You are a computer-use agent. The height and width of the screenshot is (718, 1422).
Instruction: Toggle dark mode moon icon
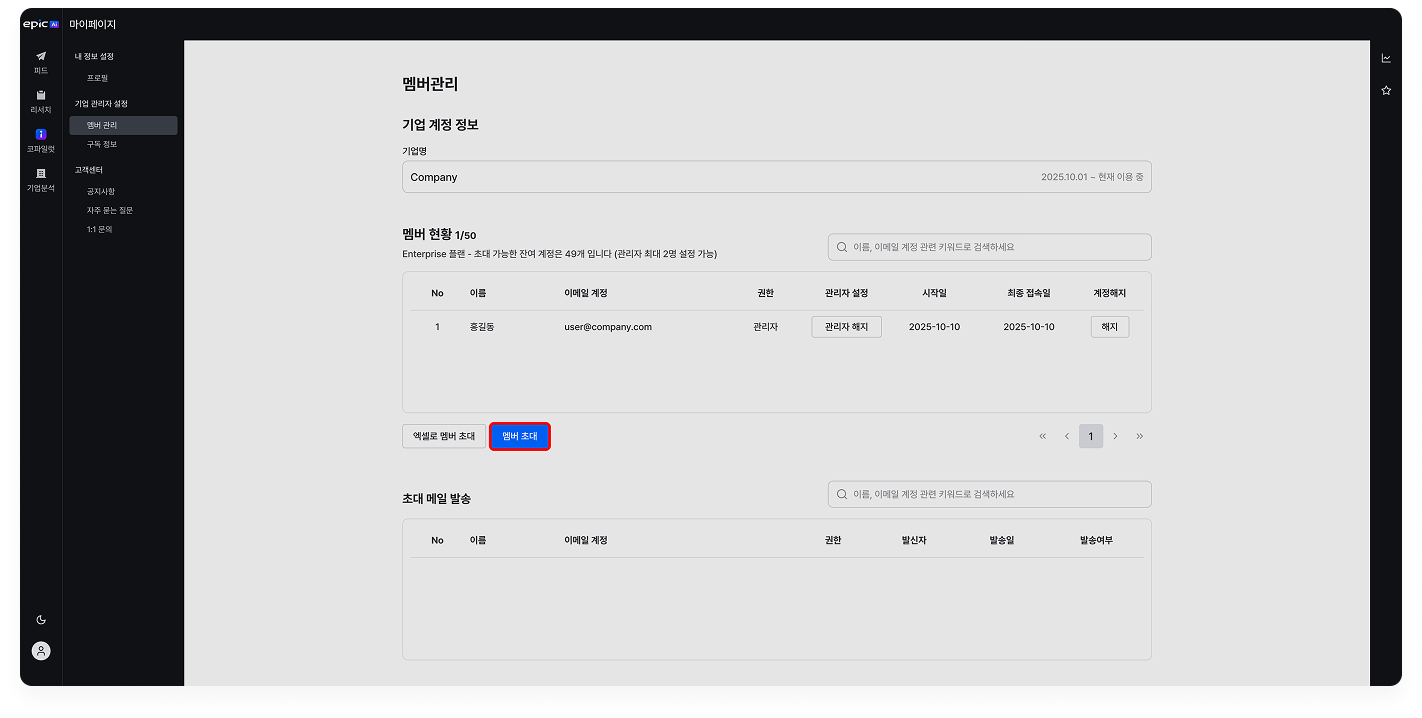click(41, 620)
